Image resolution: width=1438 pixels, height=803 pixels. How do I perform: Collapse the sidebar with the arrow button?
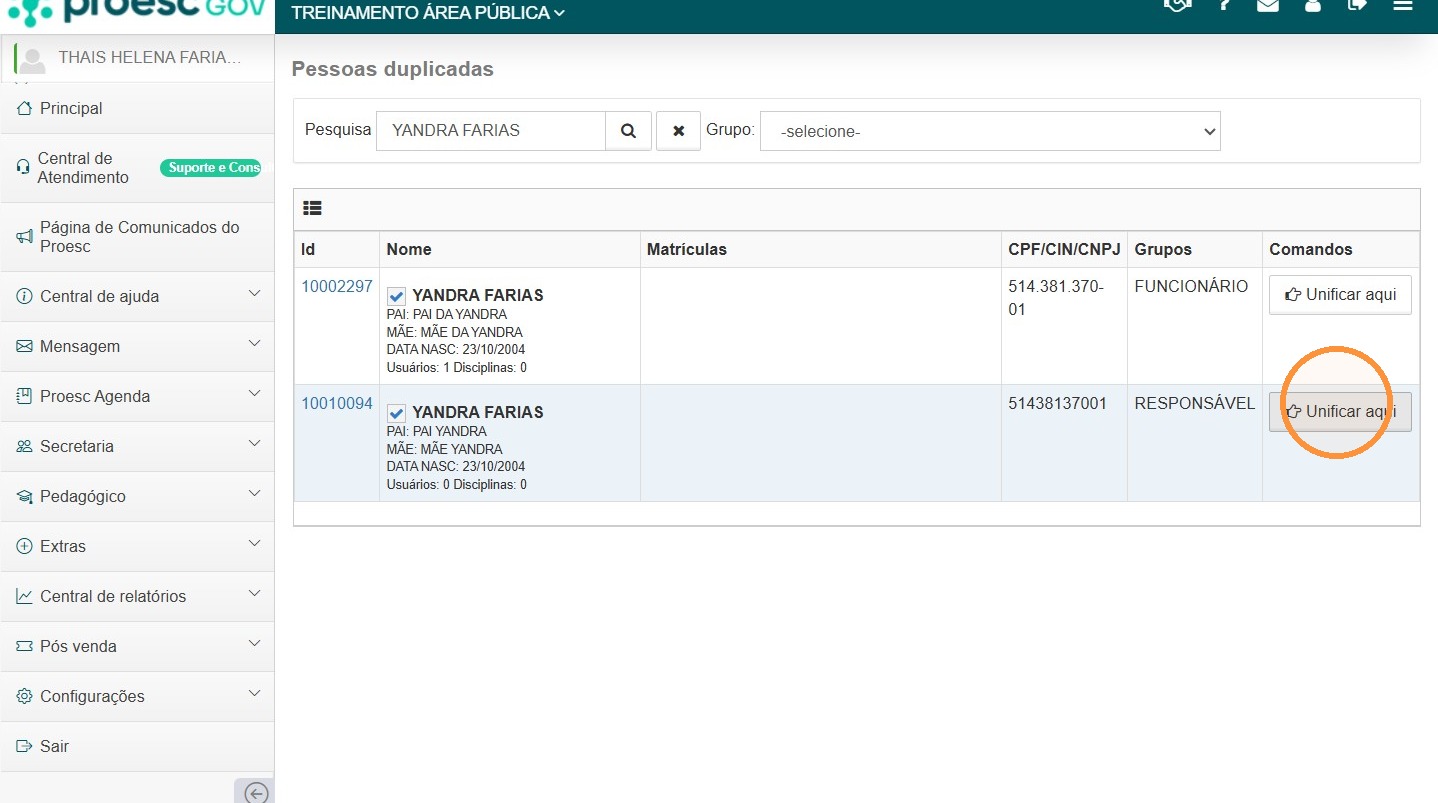coord(255,793)
